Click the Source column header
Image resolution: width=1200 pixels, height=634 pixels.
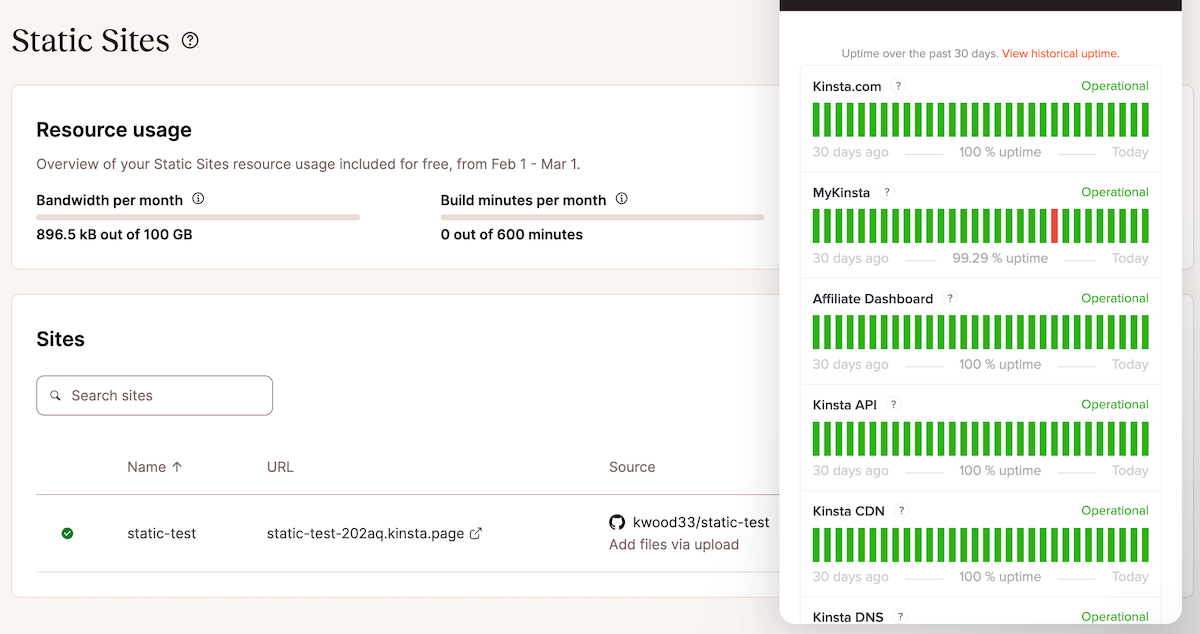[x=632, y=467]
